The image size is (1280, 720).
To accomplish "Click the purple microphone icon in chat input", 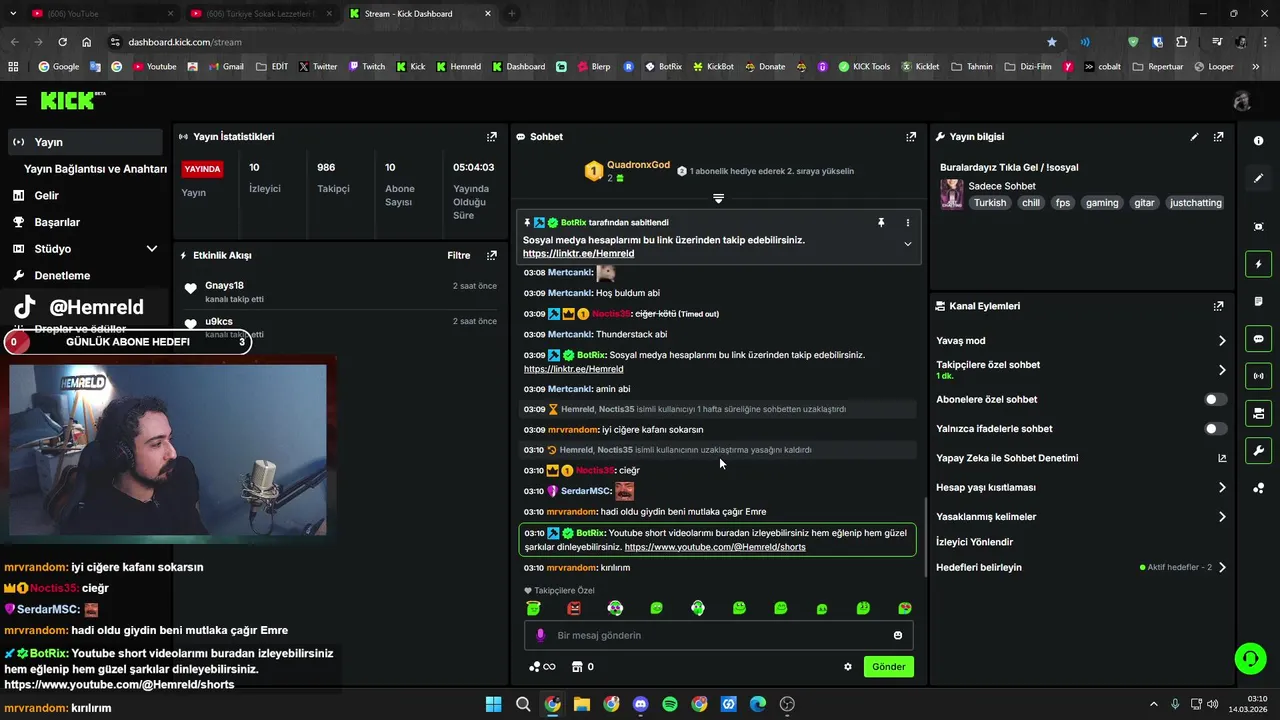I will [541, 636].
